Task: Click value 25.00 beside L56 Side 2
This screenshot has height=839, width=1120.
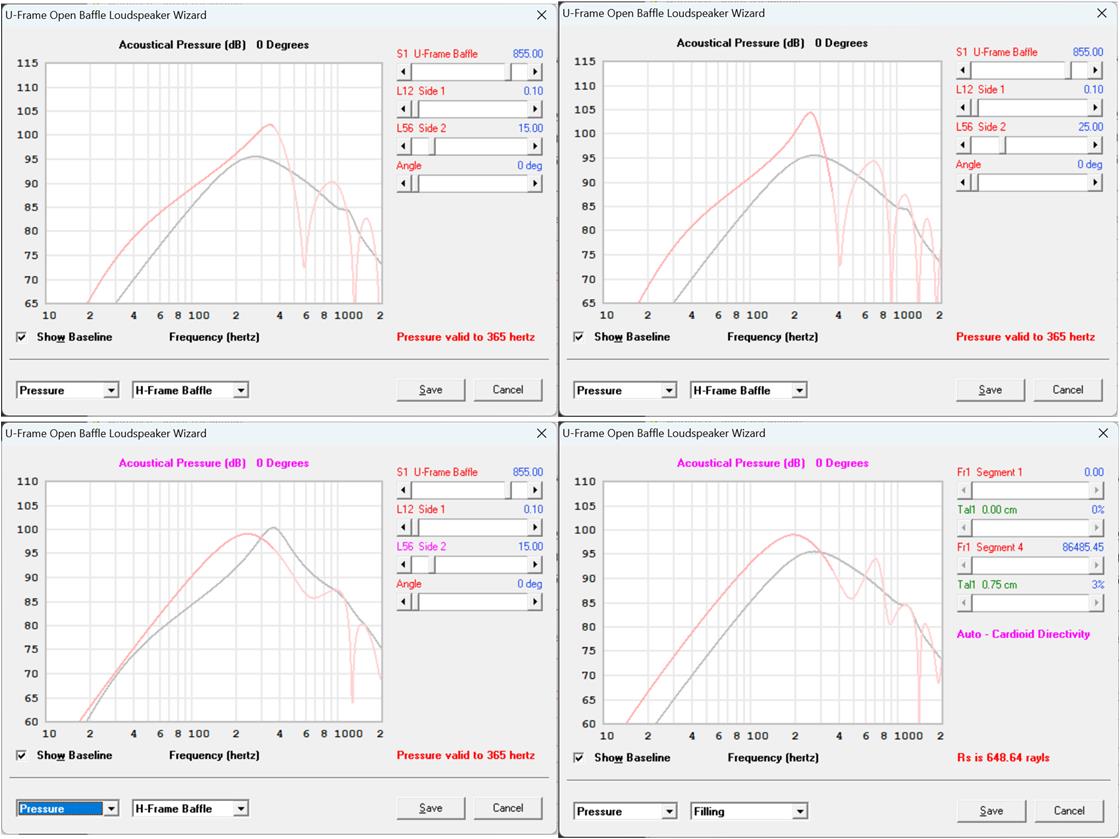Action: point(1090,127)
